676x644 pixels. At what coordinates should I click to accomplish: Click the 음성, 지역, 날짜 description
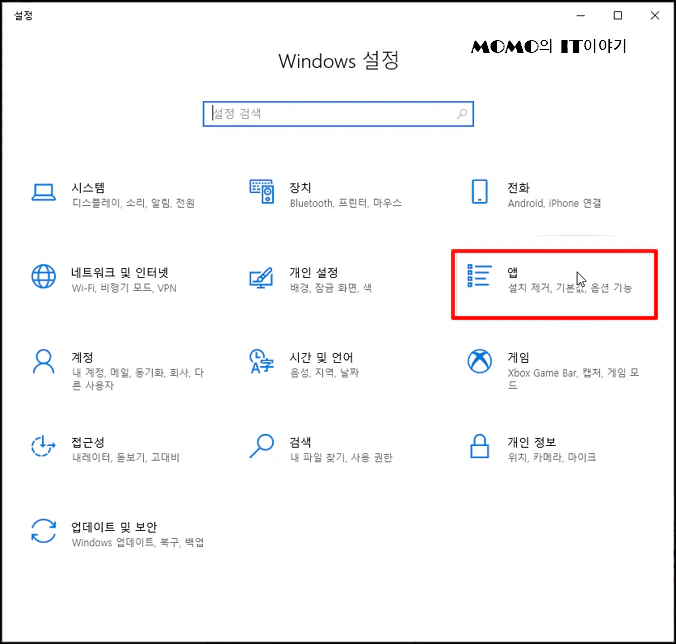[x=324, y=373]
